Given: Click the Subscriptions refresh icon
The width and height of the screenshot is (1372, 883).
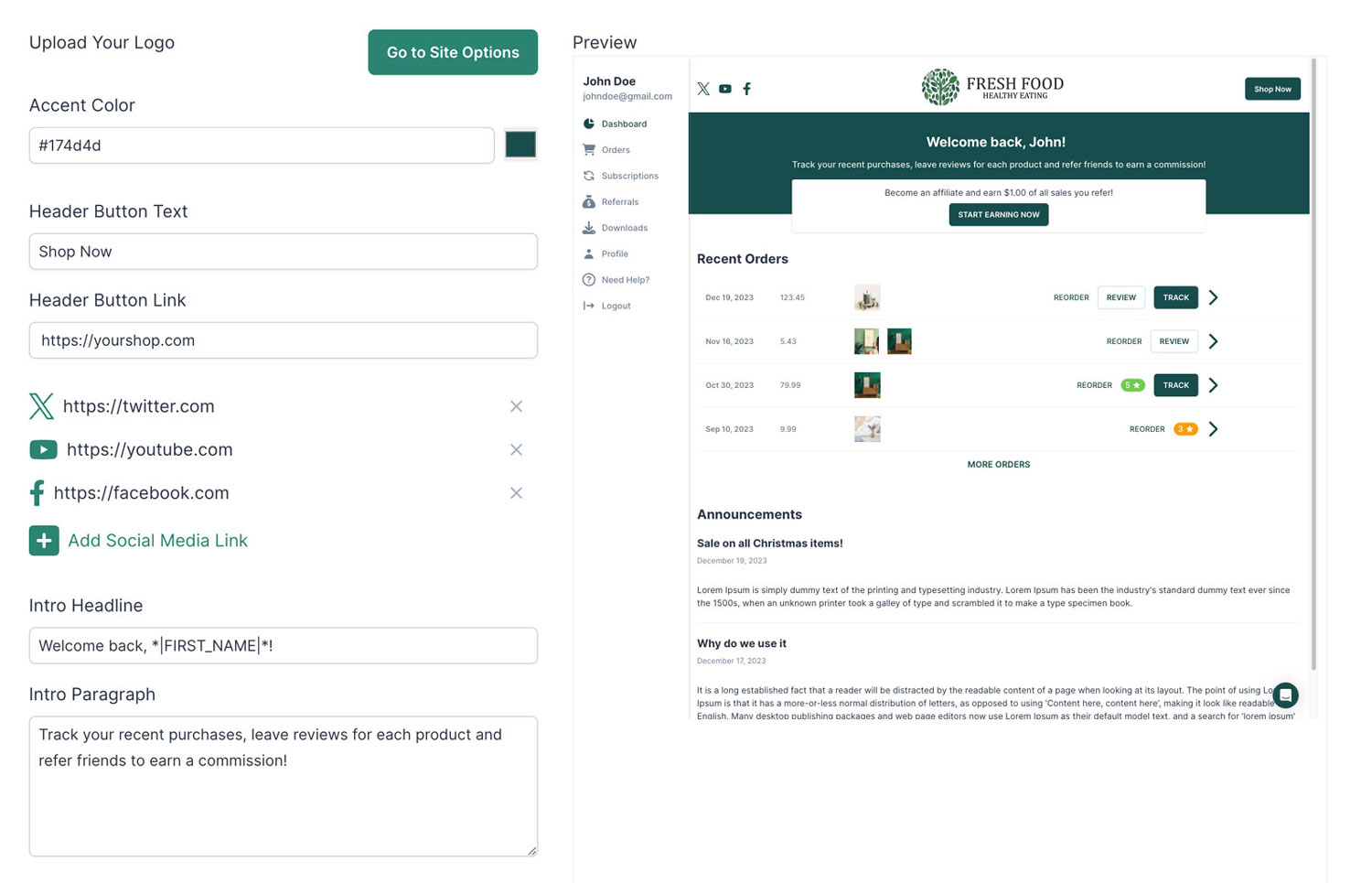Looking at the screenshot, I should [x=589, y=176].
